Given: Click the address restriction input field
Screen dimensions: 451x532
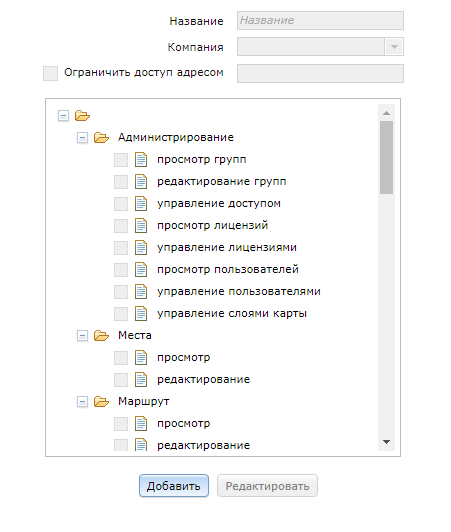Looking at the screenshot, I should tap(320, 73).
